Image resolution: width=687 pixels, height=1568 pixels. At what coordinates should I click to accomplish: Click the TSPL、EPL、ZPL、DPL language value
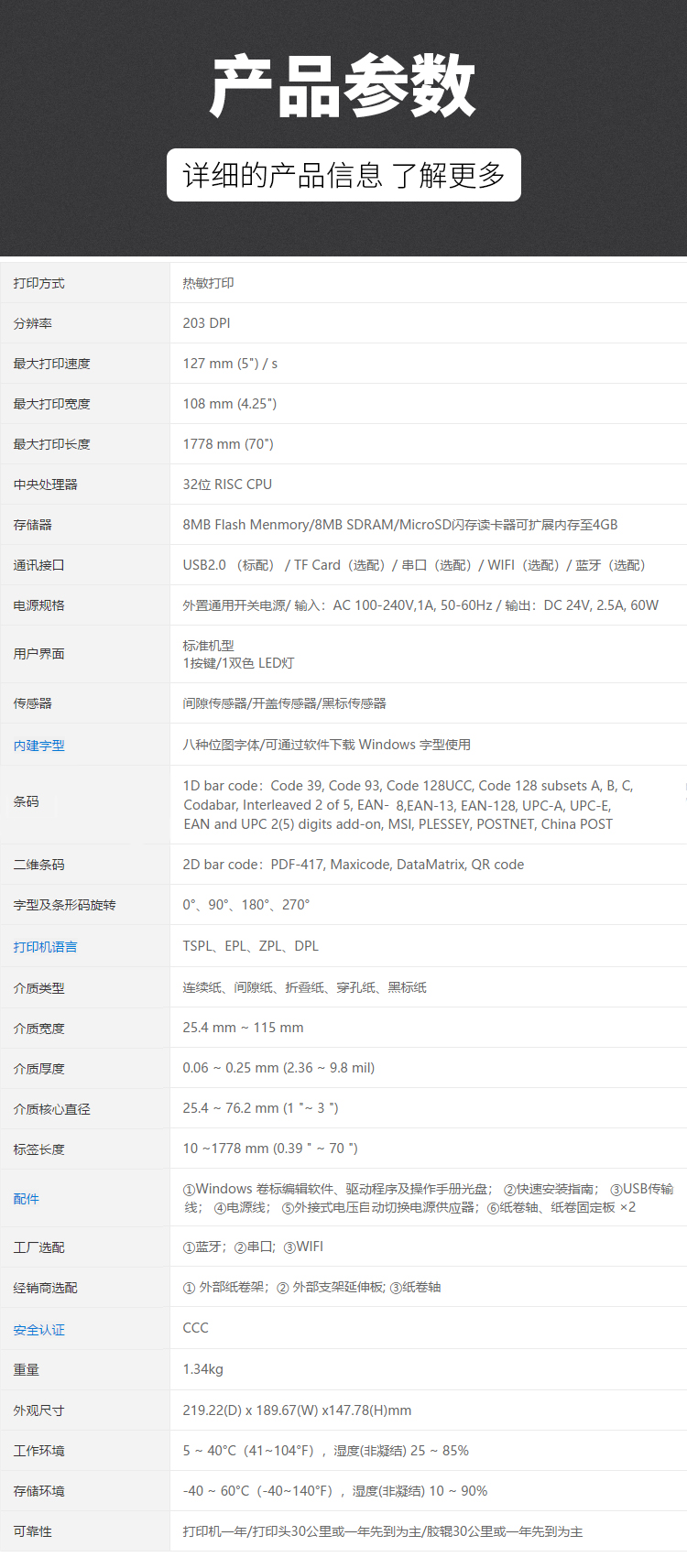coord(250,946)
